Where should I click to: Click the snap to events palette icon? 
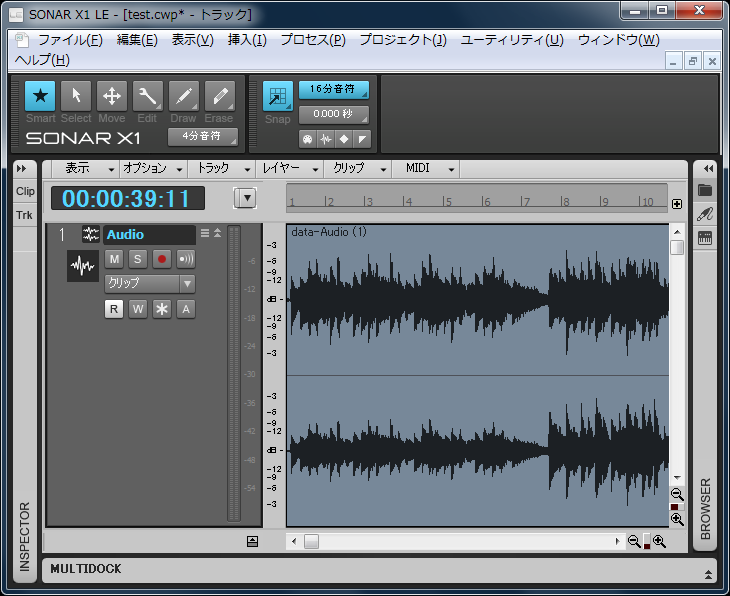coord(307,139)
